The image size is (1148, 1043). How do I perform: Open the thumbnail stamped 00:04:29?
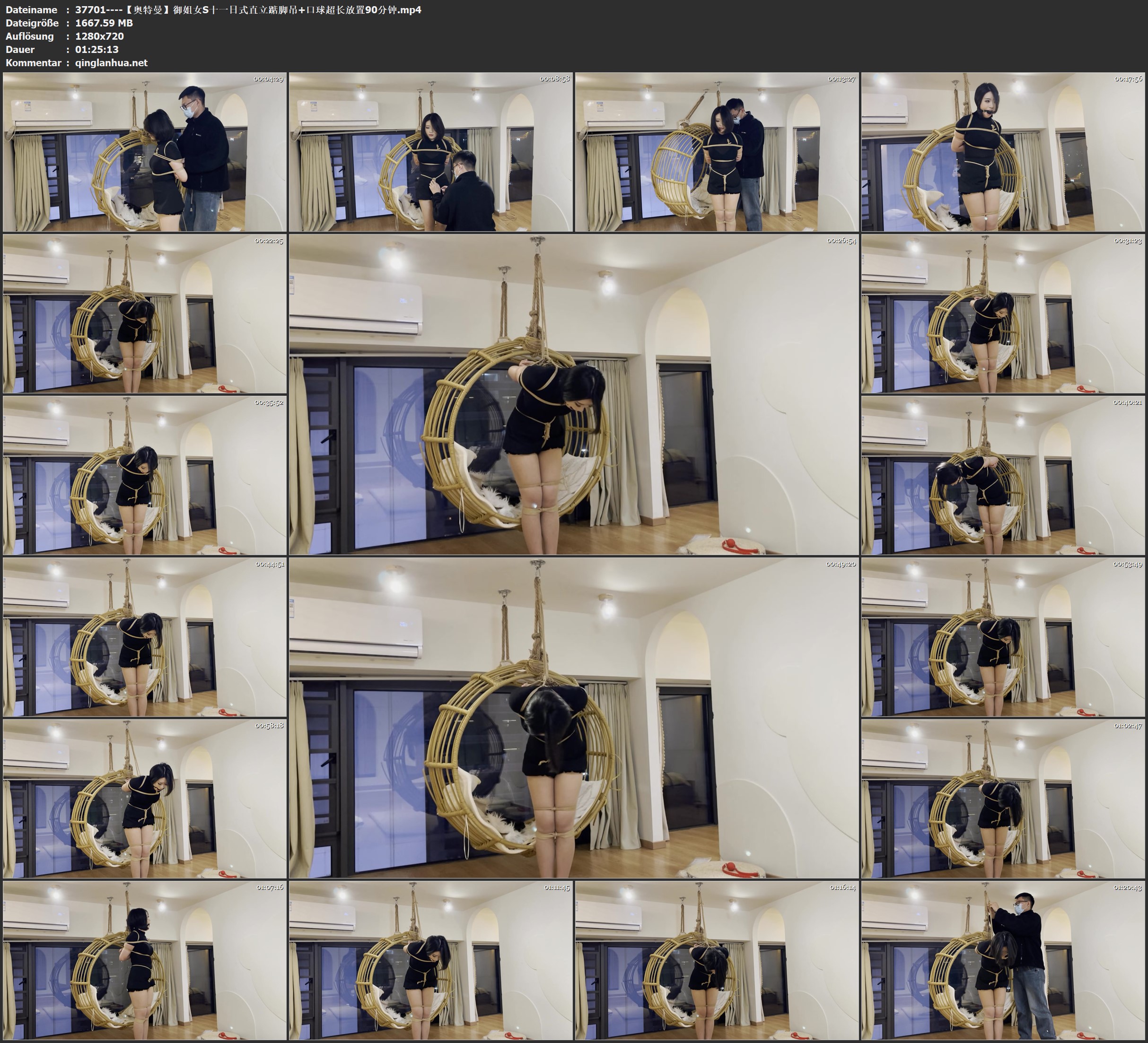coord(145,151)
